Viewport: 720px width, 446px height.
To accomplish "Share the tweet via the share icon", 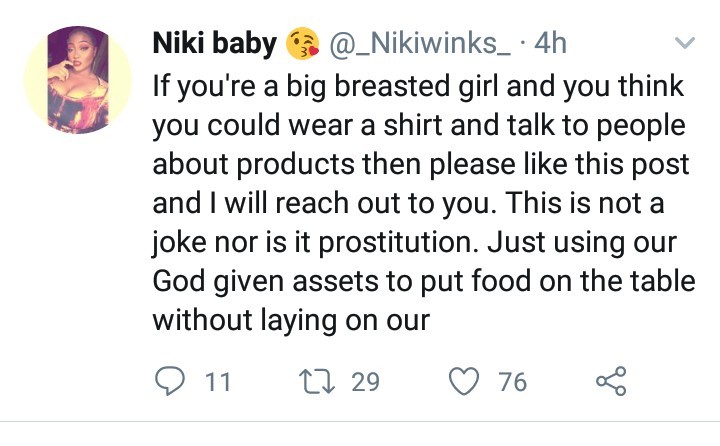I will [609, 381].
